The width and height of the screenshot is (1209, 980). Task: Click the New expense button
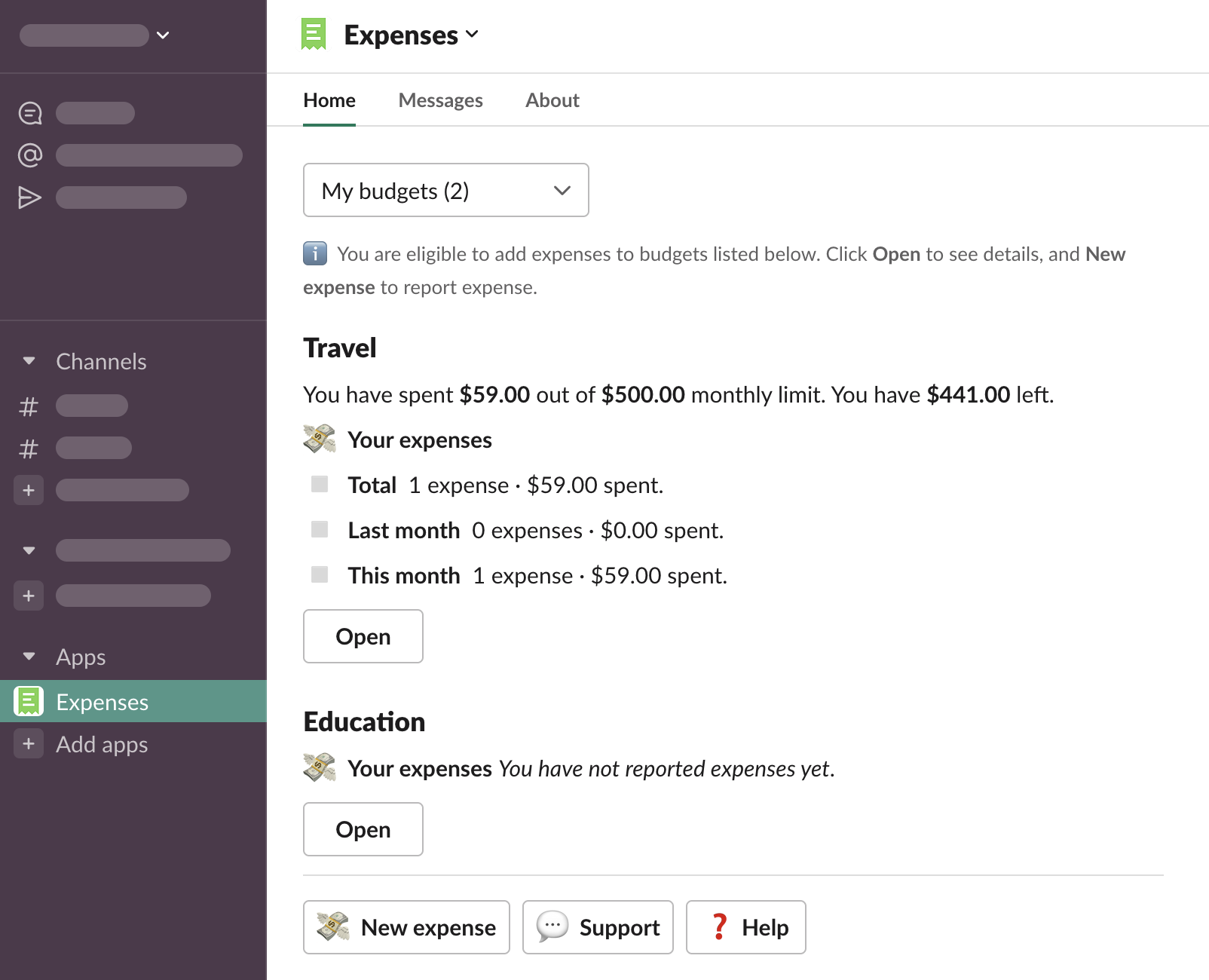click(406, 927)
